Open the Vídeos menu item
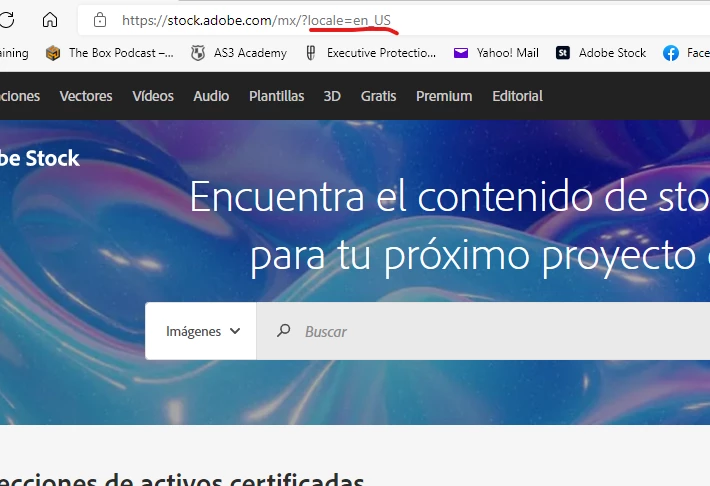The image size is (710, 486). pyautogui.click(x=153, y=96)
